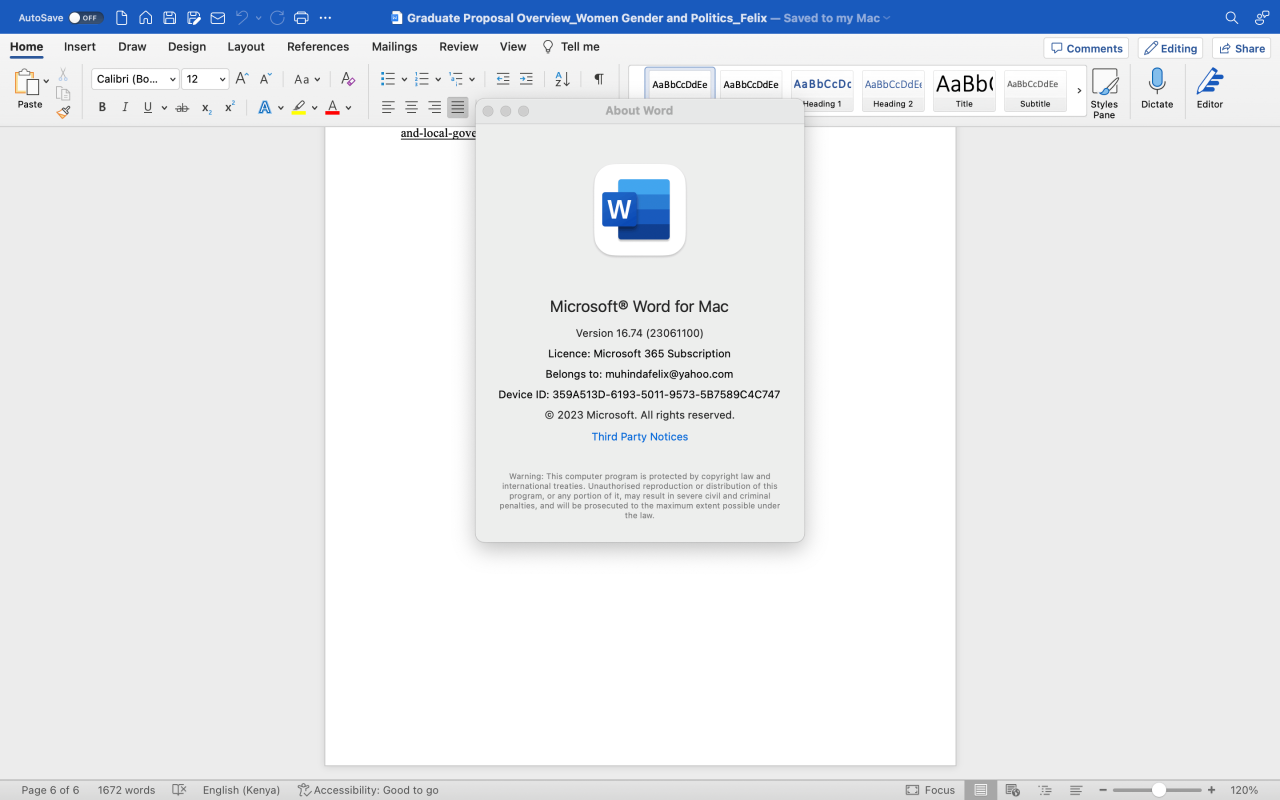1280x800 pixels.
Task: Open the Styles Pane
Action: point(1104,93)
